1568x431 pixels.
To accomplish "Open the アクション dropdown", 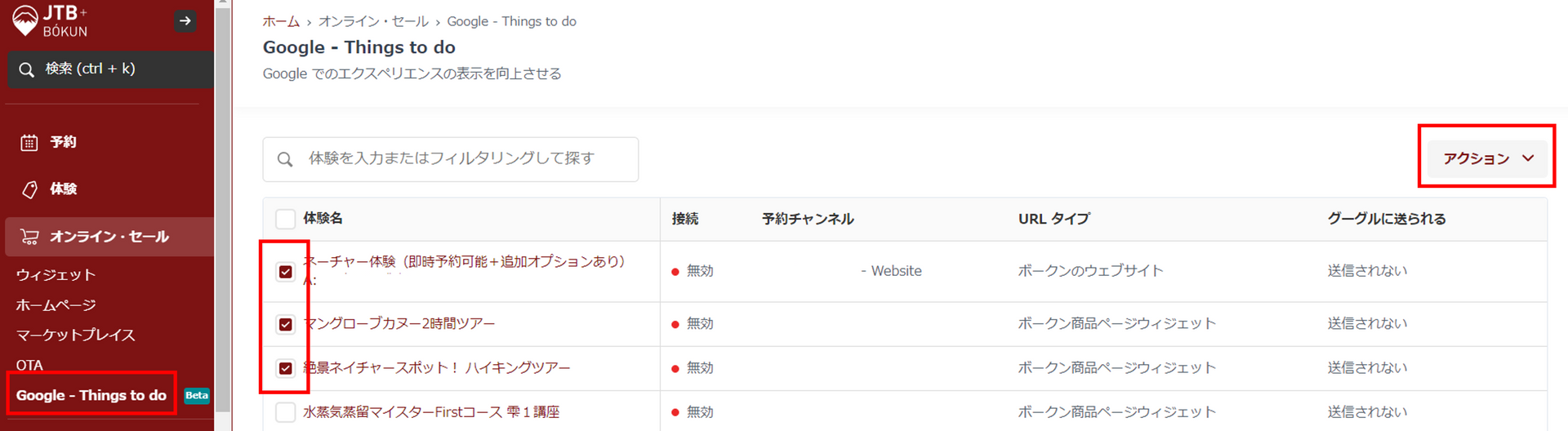I will click(1487, 158).
